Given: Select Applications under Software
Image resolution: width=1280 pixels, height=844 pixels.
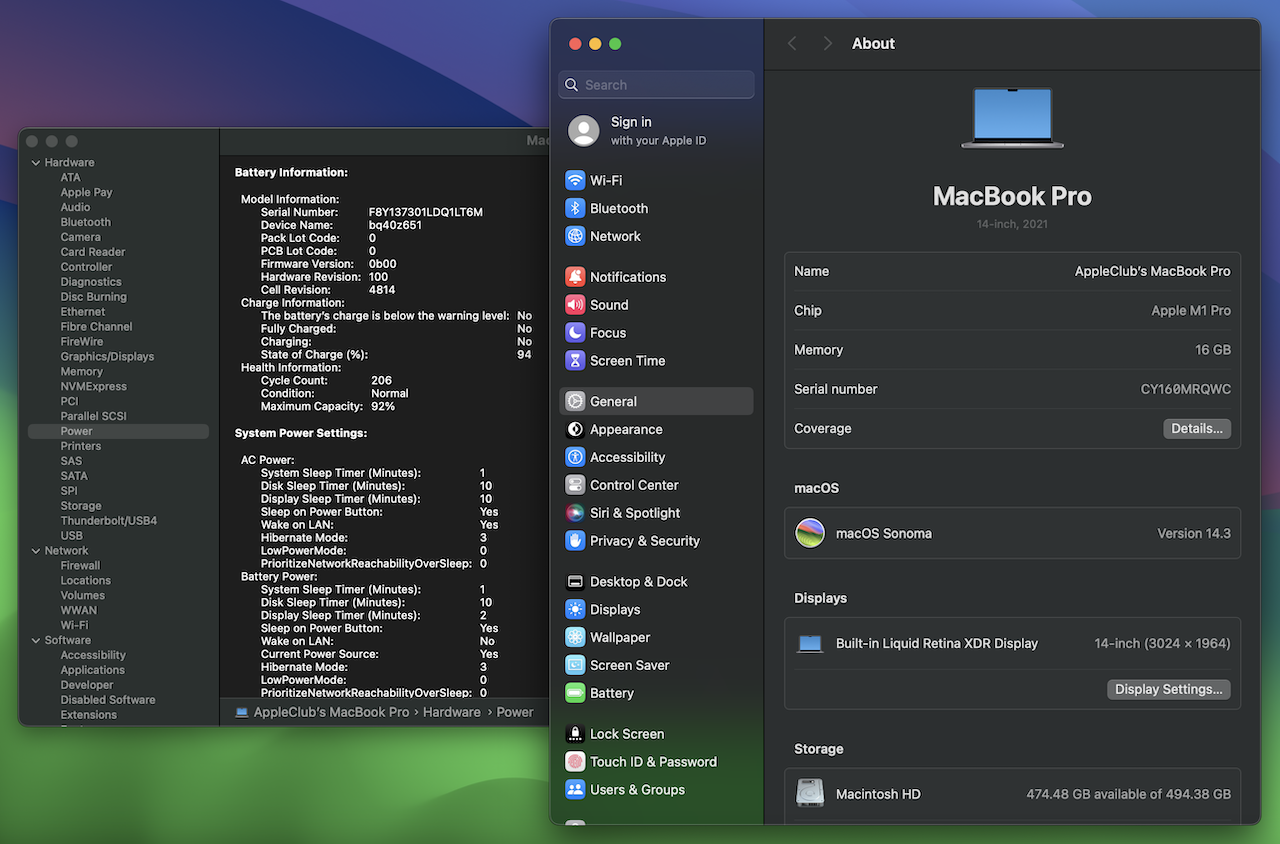Looking at the screenshot, I should coord(92,670).
